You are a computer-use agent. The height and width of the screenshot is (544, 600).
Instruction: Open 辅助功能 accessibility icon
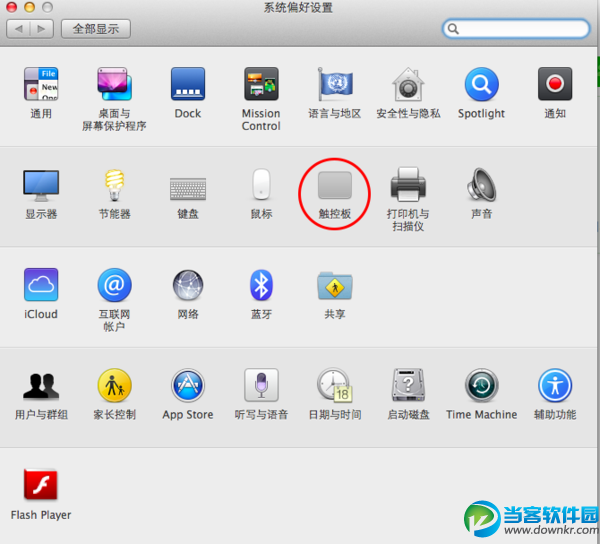(555, 385)
